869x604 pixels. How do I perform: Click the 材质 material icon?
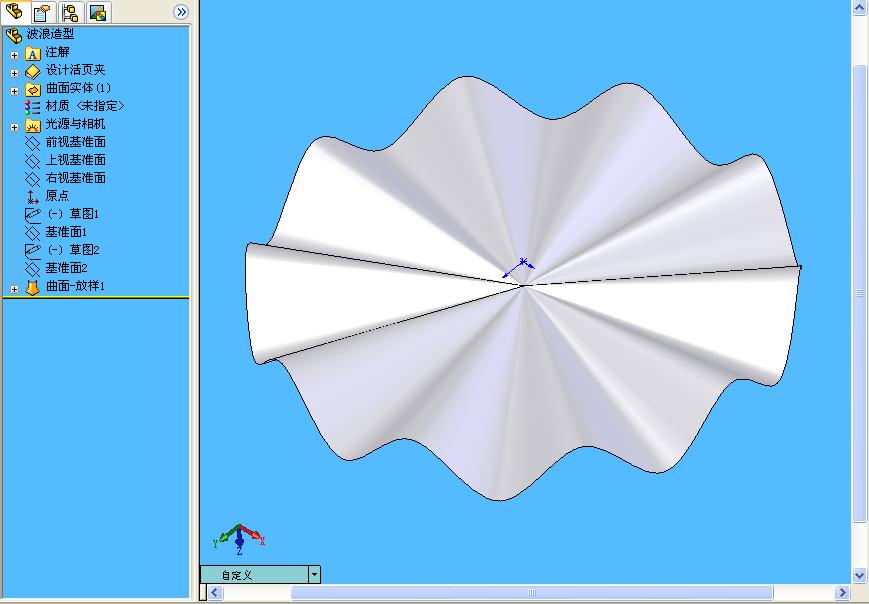pyautogui.click(x=33, y=107)
